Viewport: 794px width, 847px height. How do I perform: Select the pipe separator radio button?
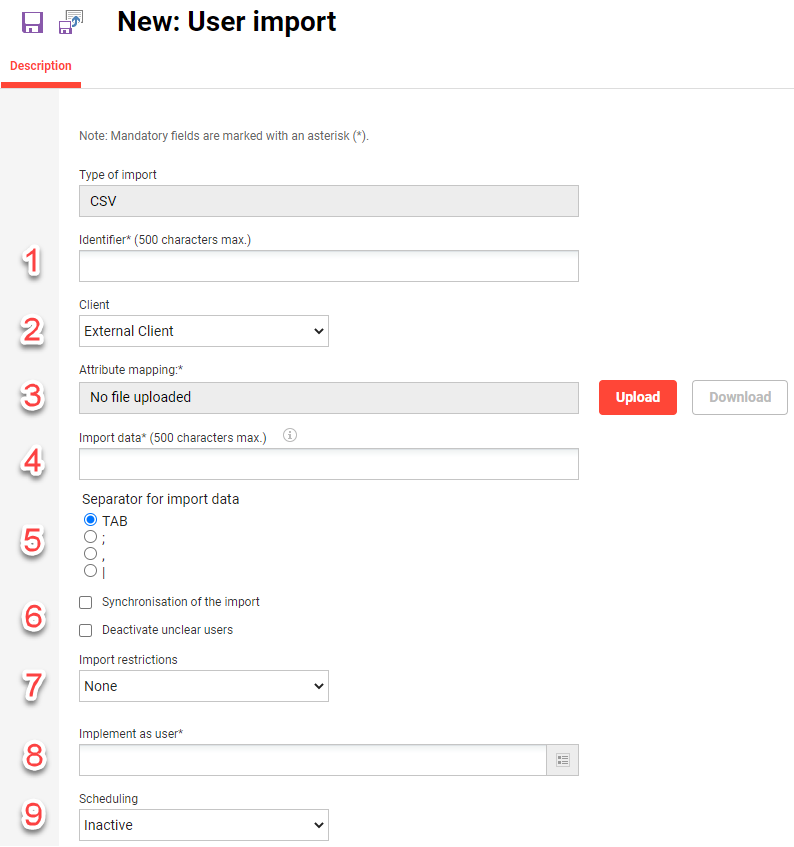pos(90,570)
